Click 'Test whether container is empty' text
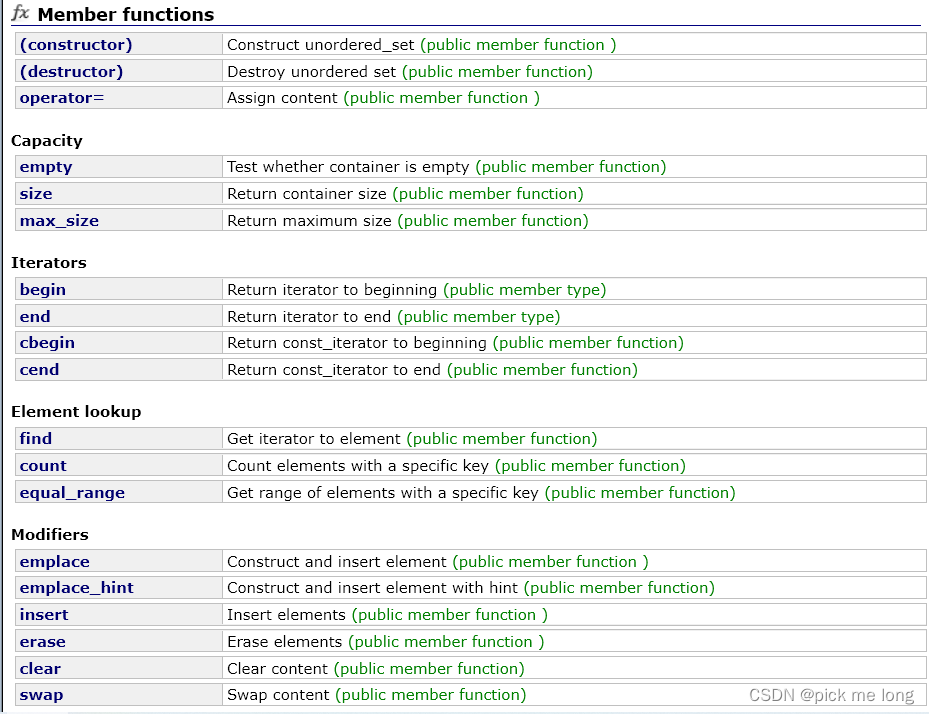This screenshot has height=714, width=929. click(348, 167)
